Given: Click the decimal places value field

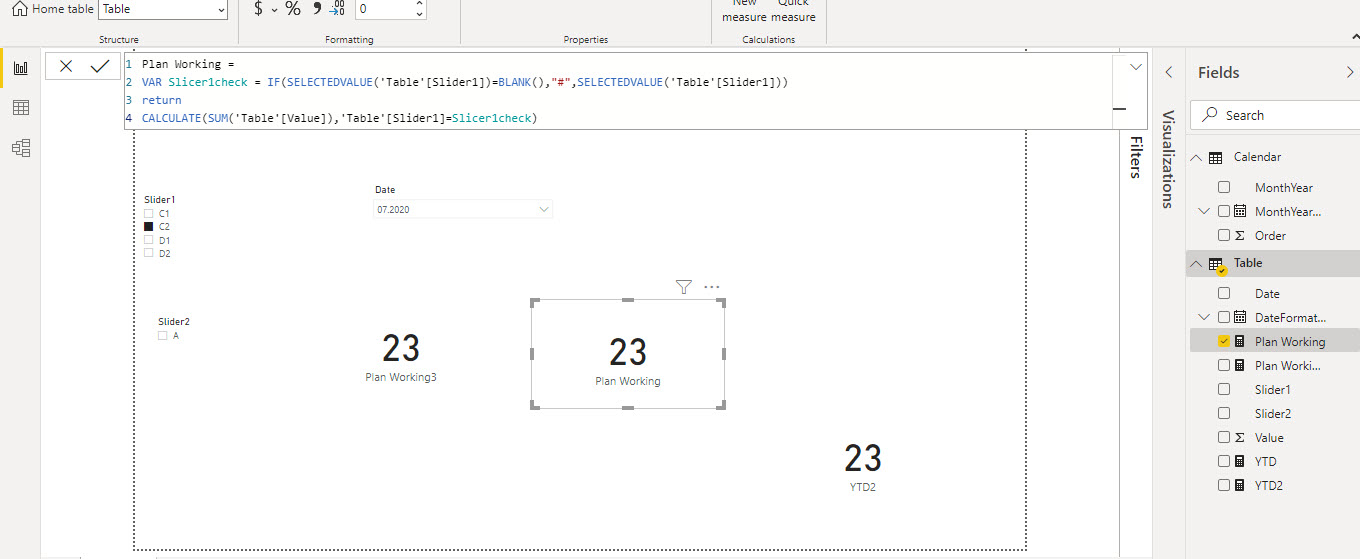Looking at the screenshot, I should tap(384, 9).
